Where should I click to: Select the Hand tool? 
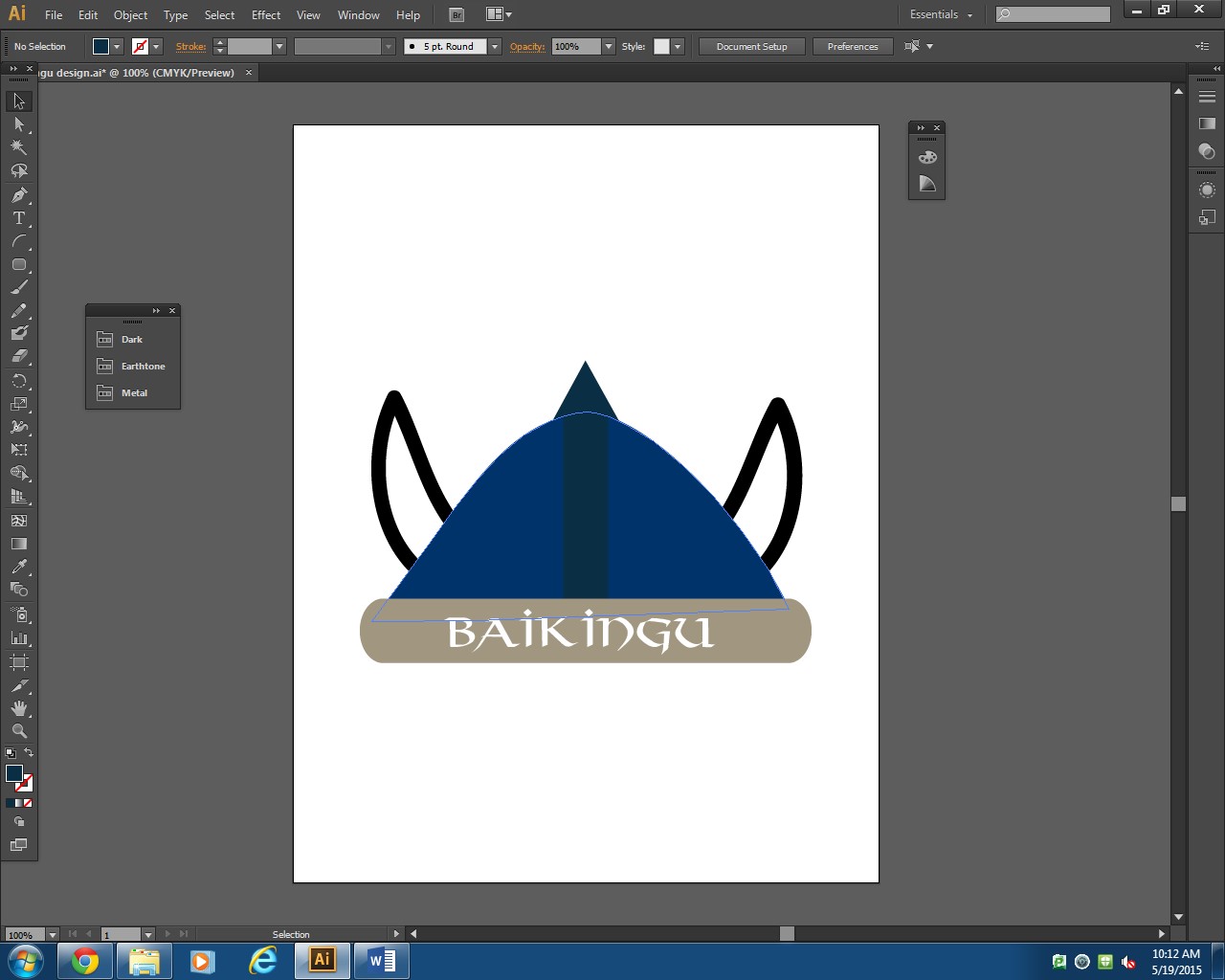click(18, 708)
